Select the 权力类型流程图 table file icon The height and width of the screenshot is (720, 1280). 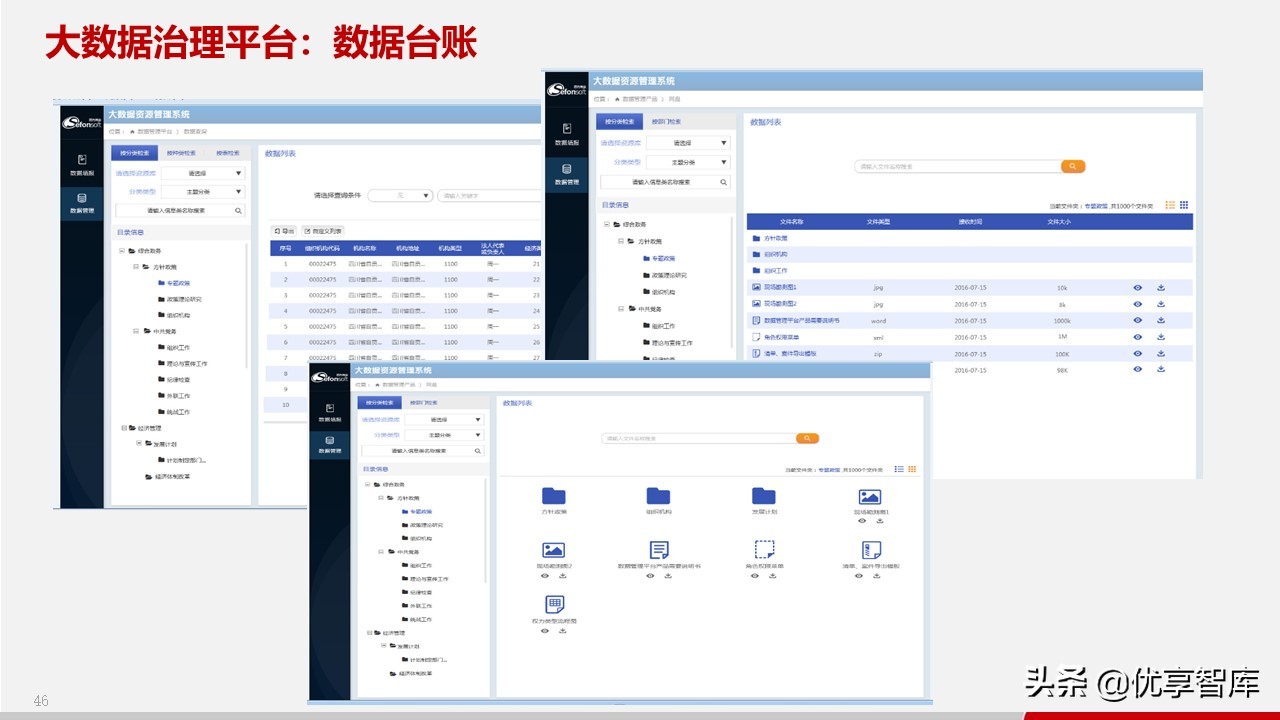(554, 604)
